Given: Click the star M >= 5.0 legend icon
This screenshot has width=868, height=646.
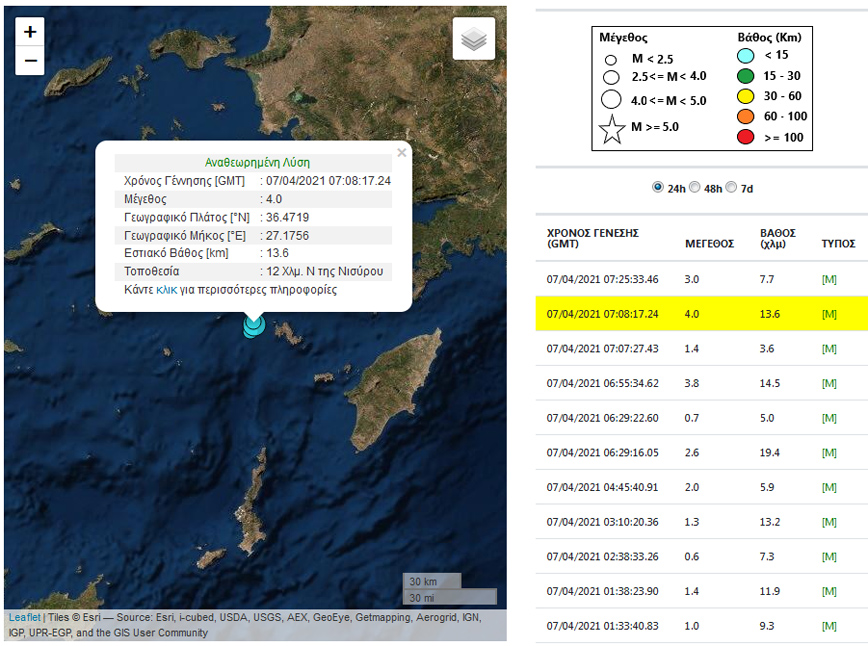Looking at the screenshot, I should coord(613,129).
